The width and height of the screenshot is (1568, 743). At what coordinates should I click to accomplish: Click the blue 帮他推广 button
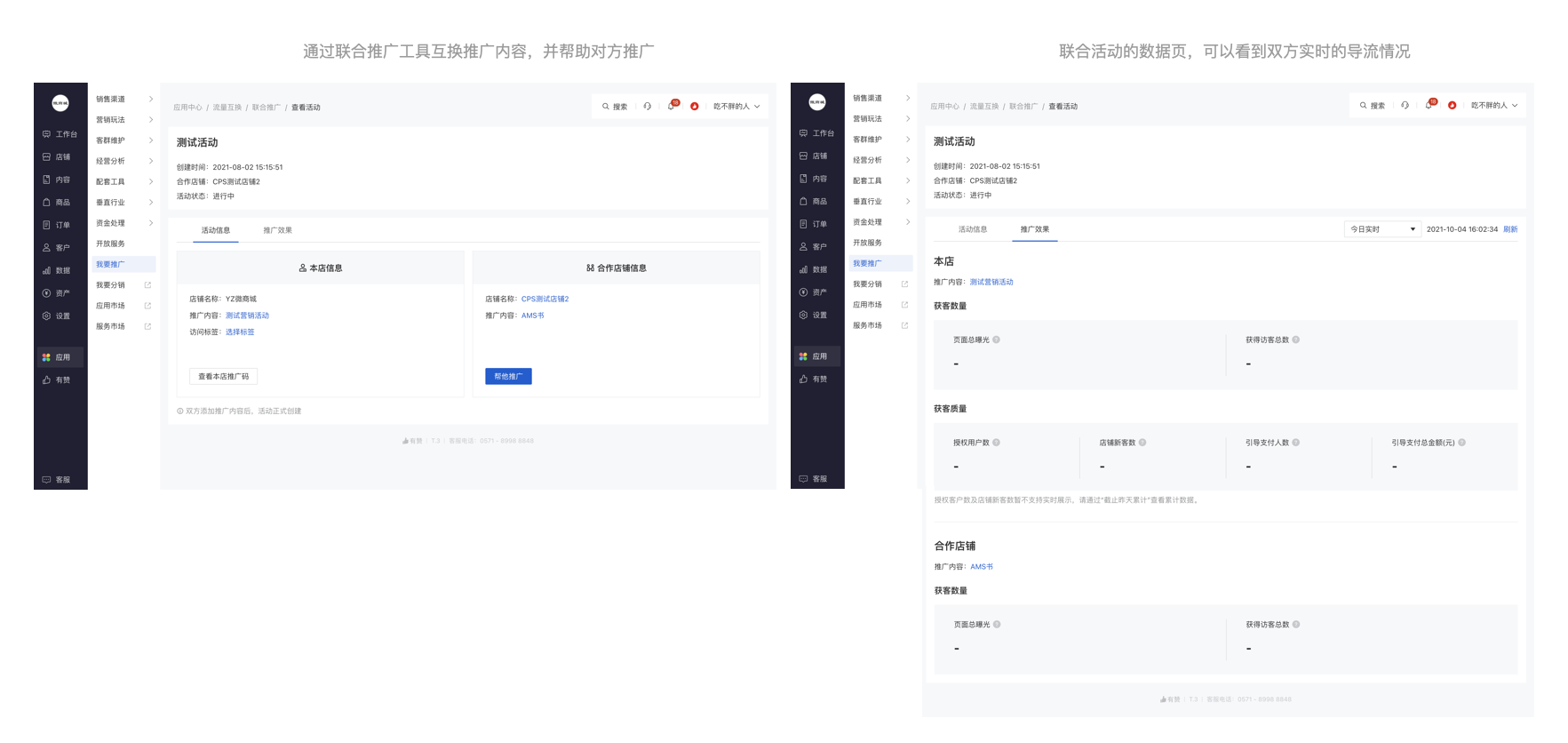[508, 376]
